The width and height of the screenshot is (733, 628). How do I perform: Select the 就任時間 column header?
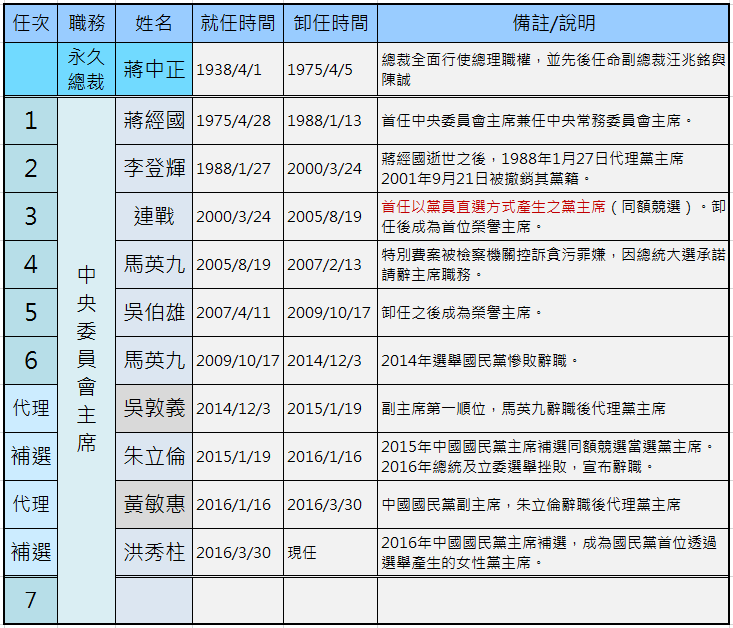pos(238,23)
